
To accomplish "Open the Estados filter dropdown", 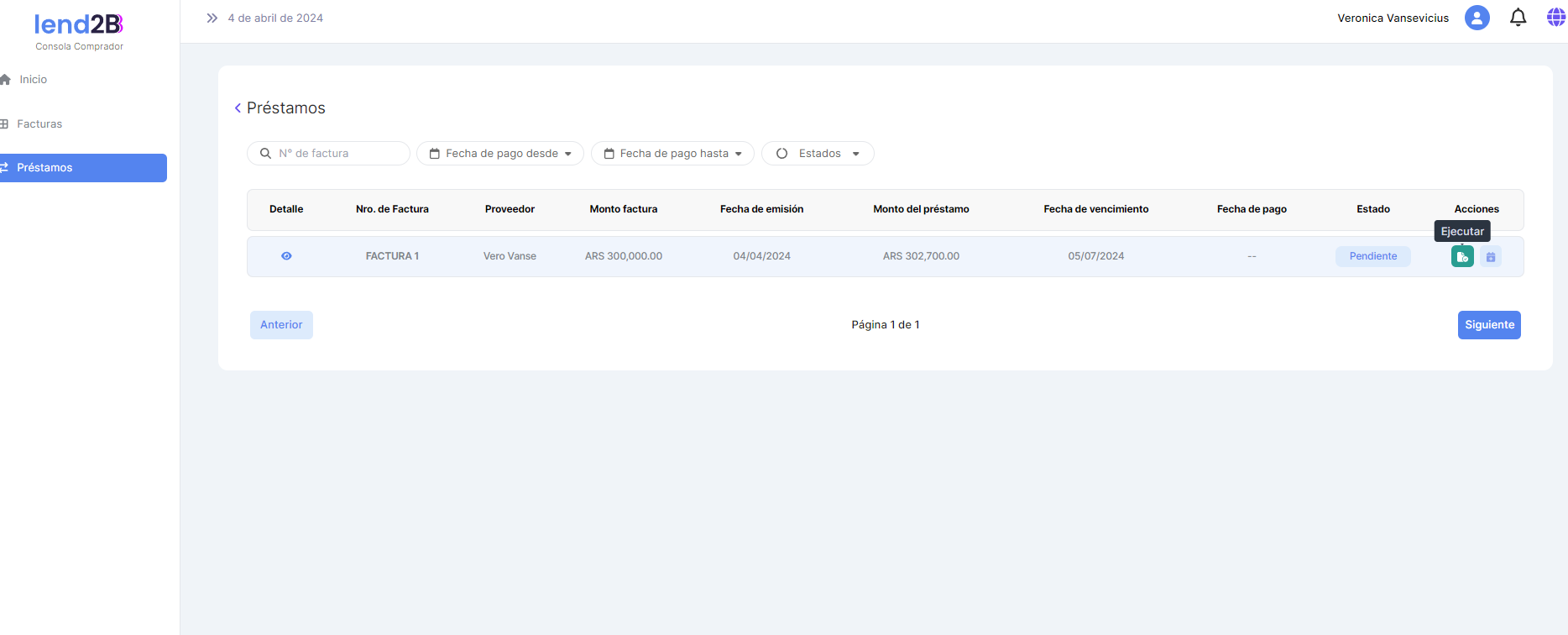I will [818, 154].
